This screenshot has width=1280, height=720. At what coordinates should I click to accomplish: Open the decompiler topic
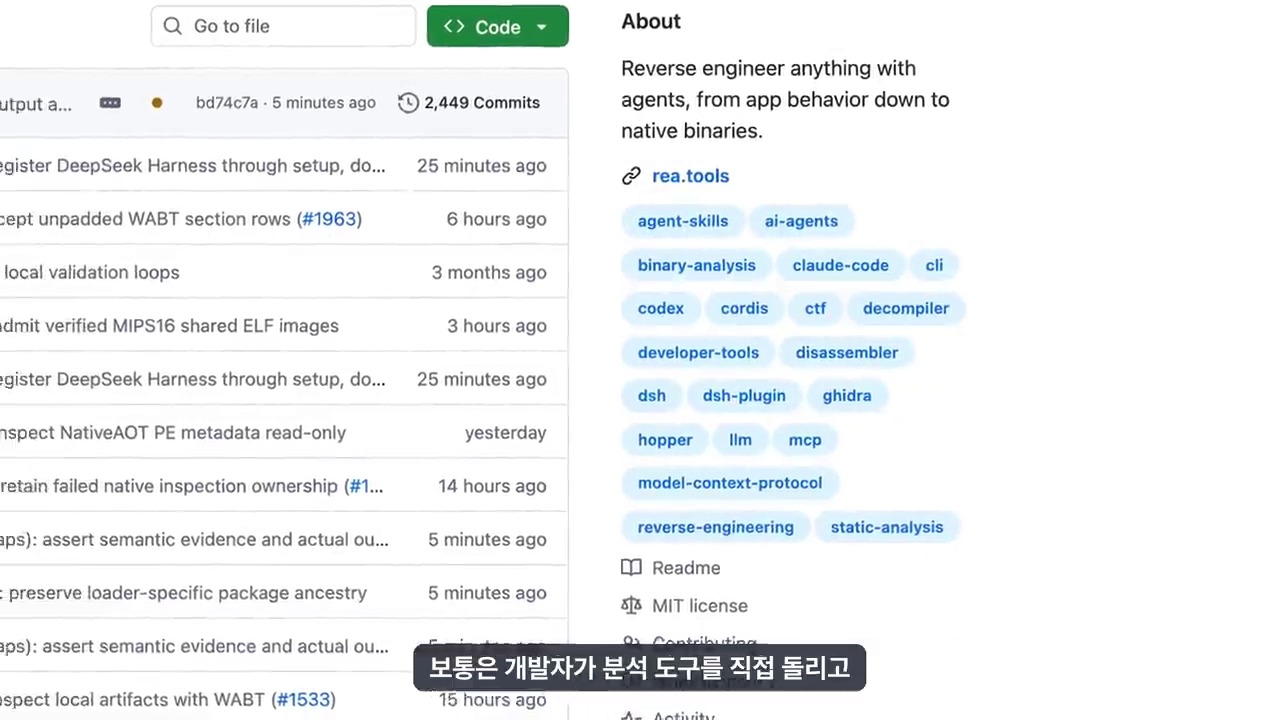click(x=906, y=308)
